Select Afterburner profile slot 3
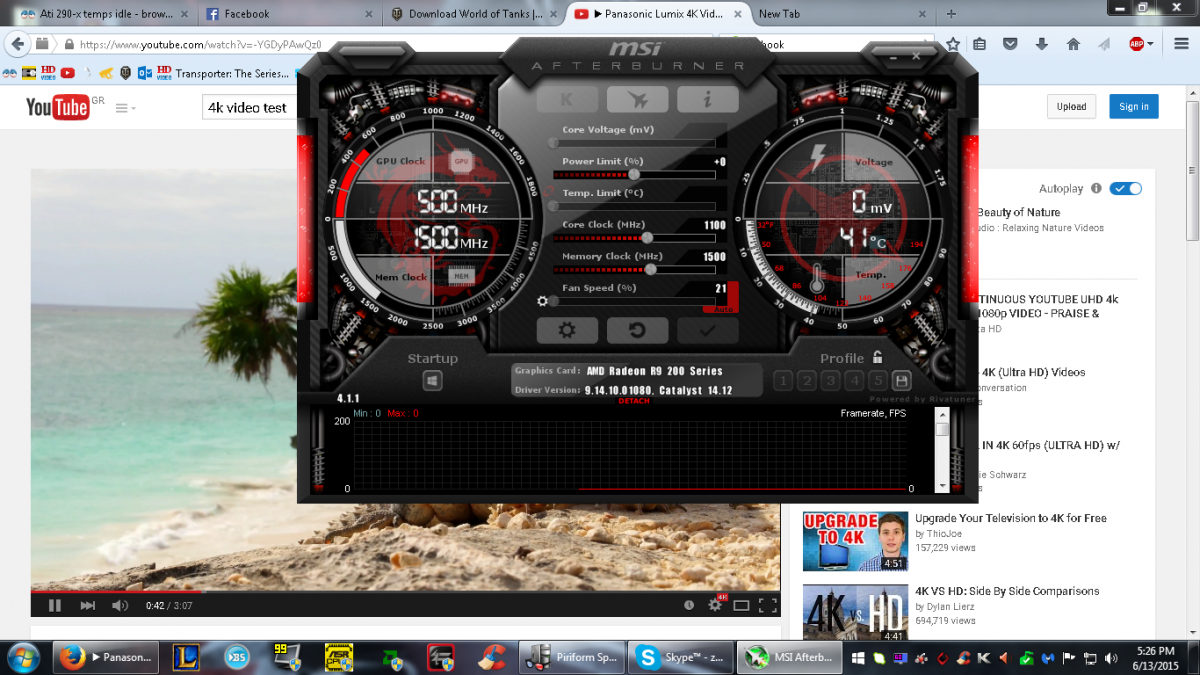 830,381
